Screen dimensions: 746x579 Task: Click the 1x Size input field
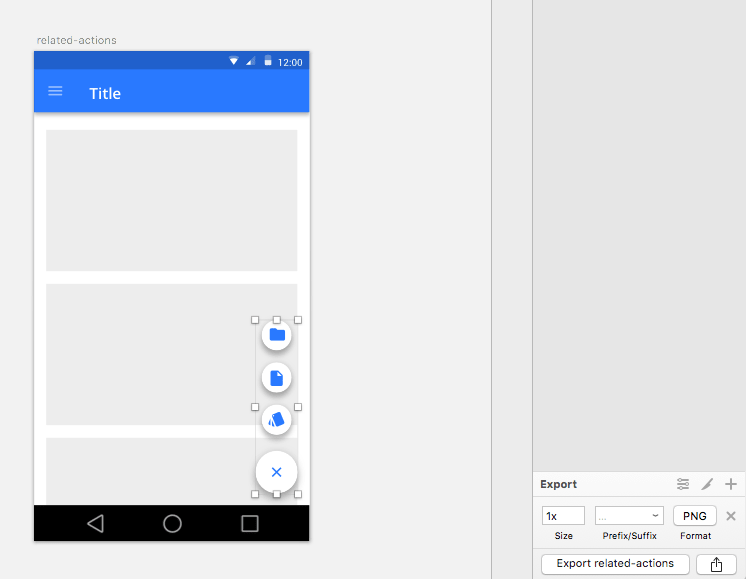click(563, 516)
